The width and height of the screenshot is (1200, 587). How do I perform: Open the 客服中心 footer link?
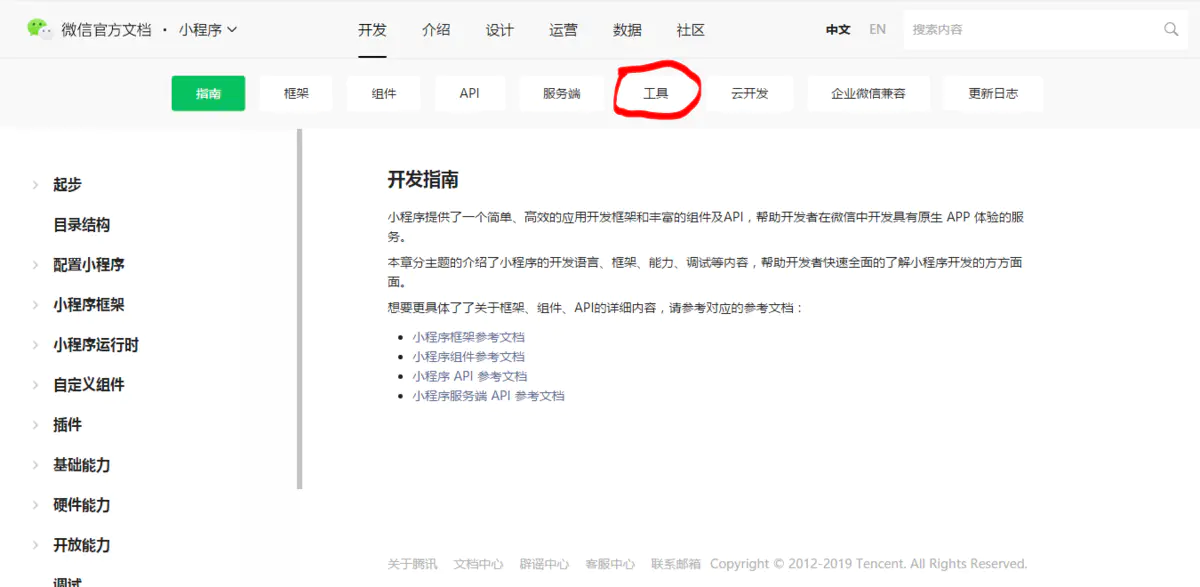point(610,564)
